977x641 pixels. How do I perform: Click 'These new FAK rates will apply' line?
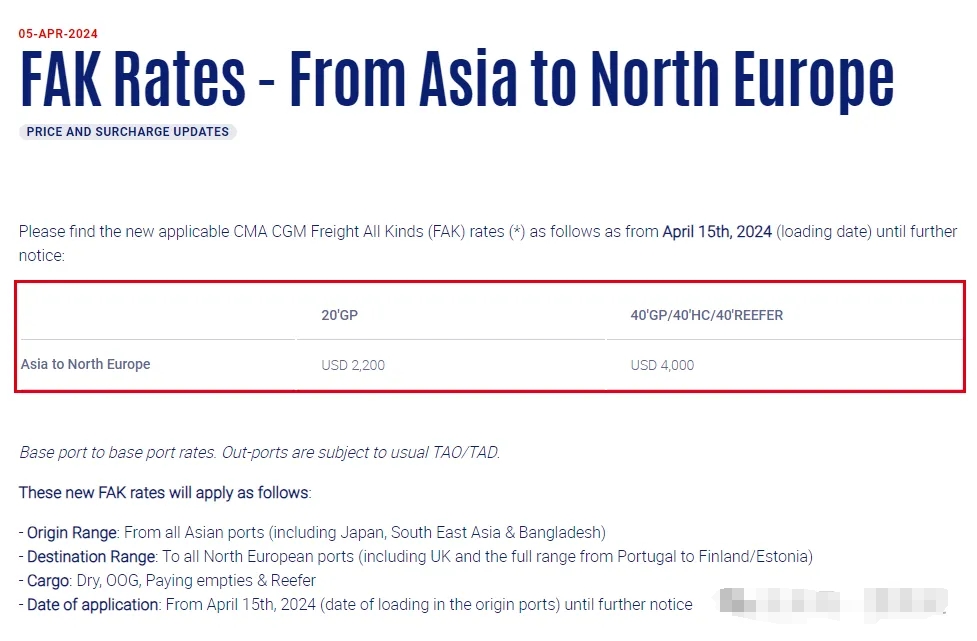(165, 492)
